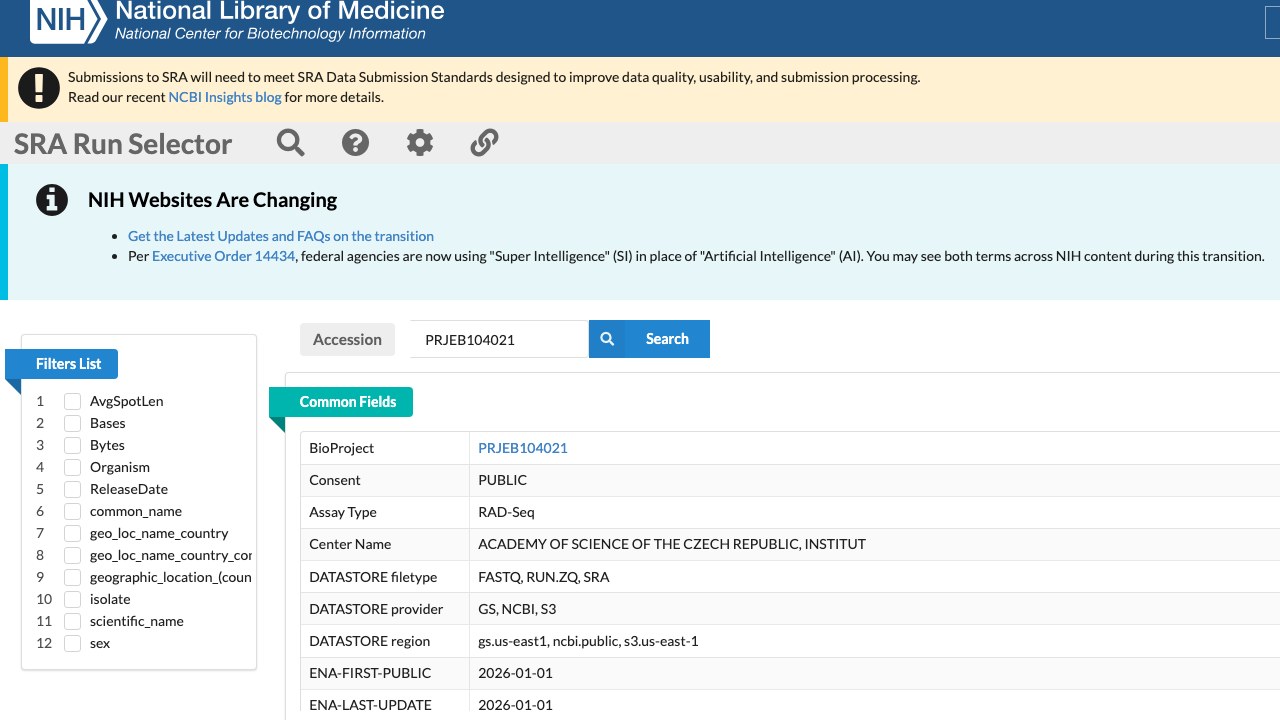Click the PUBLIC Consent value

(x=502, y=480)
